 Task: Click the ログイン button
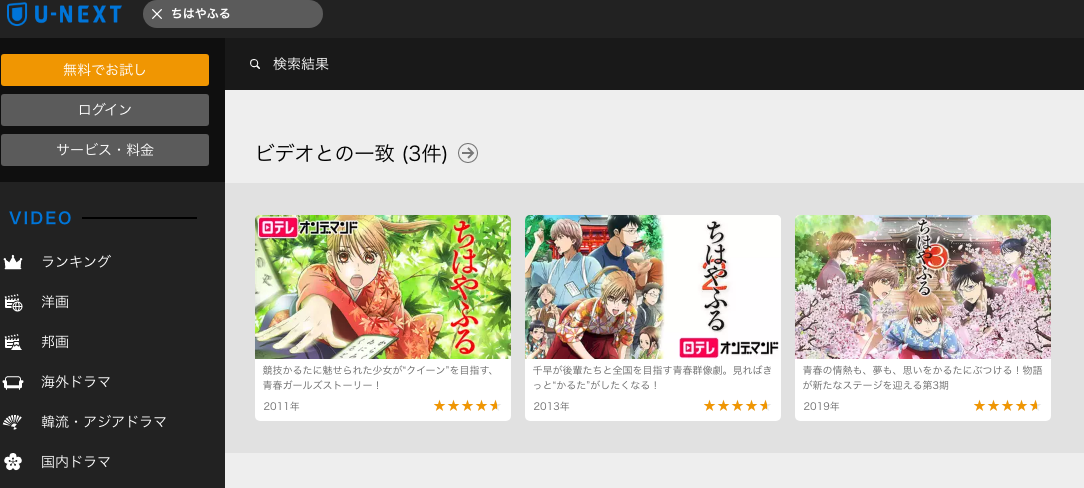105,110
